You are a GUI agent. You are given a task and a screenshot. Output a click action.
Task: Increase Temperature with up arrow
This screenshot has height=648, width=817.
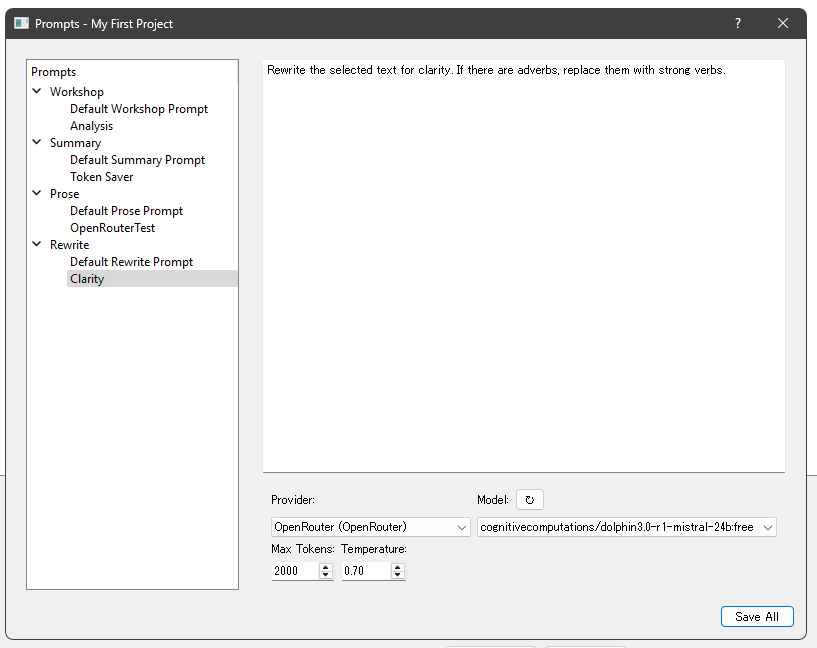pos(398,567)
